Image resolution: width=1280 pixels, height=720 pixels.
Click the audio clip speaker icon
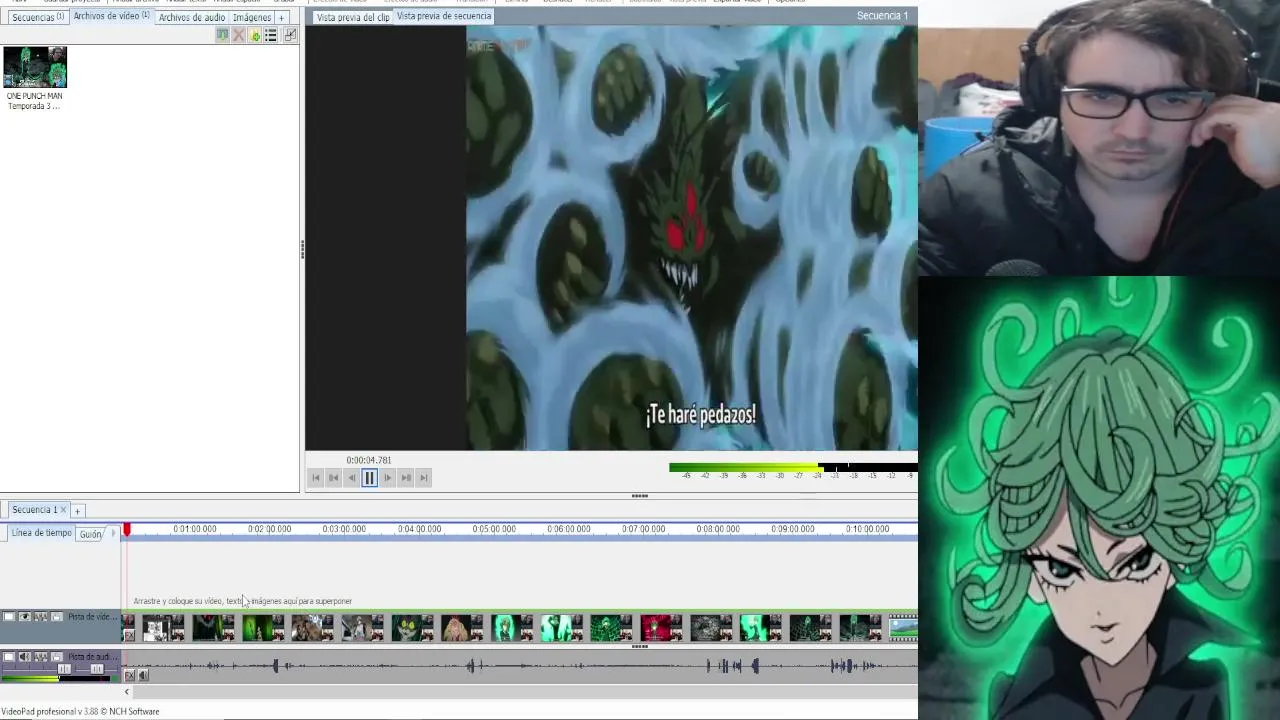[x=143, y=676]
